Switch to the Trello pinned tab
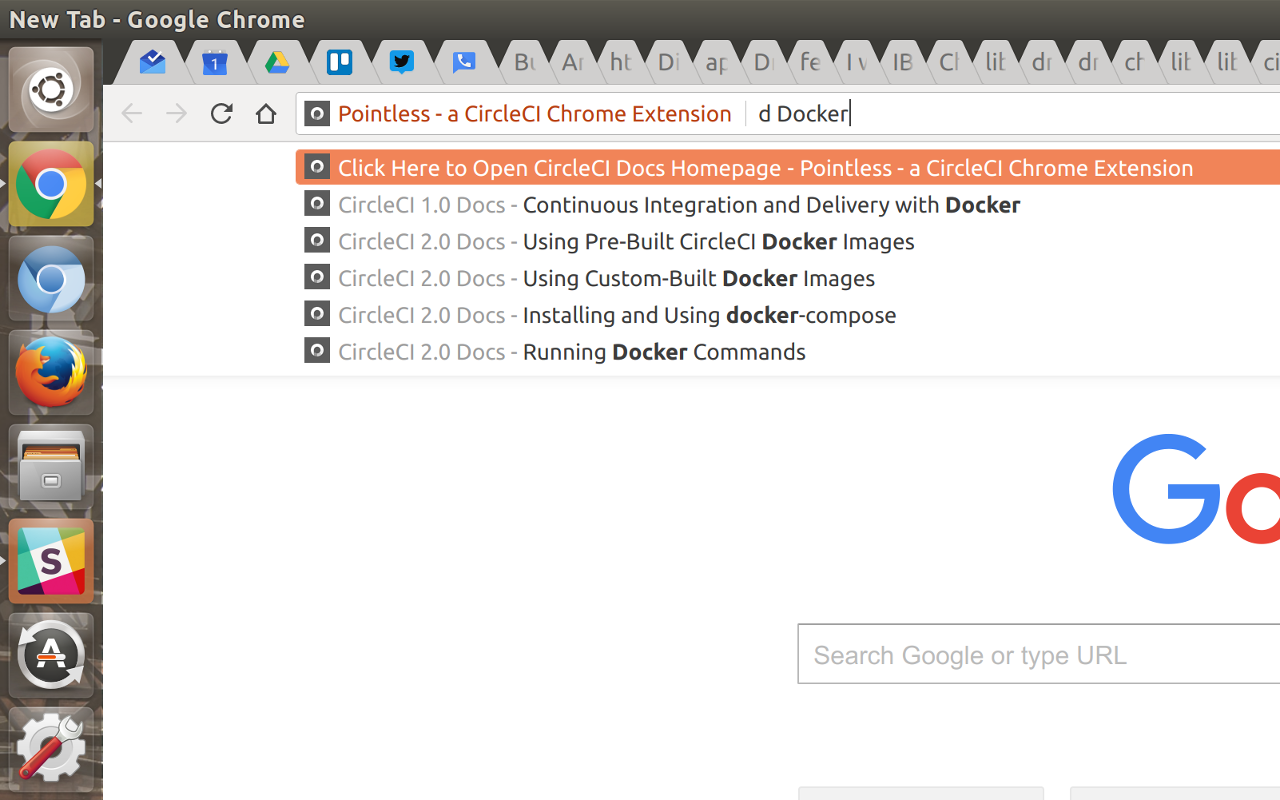 [340, 63]
